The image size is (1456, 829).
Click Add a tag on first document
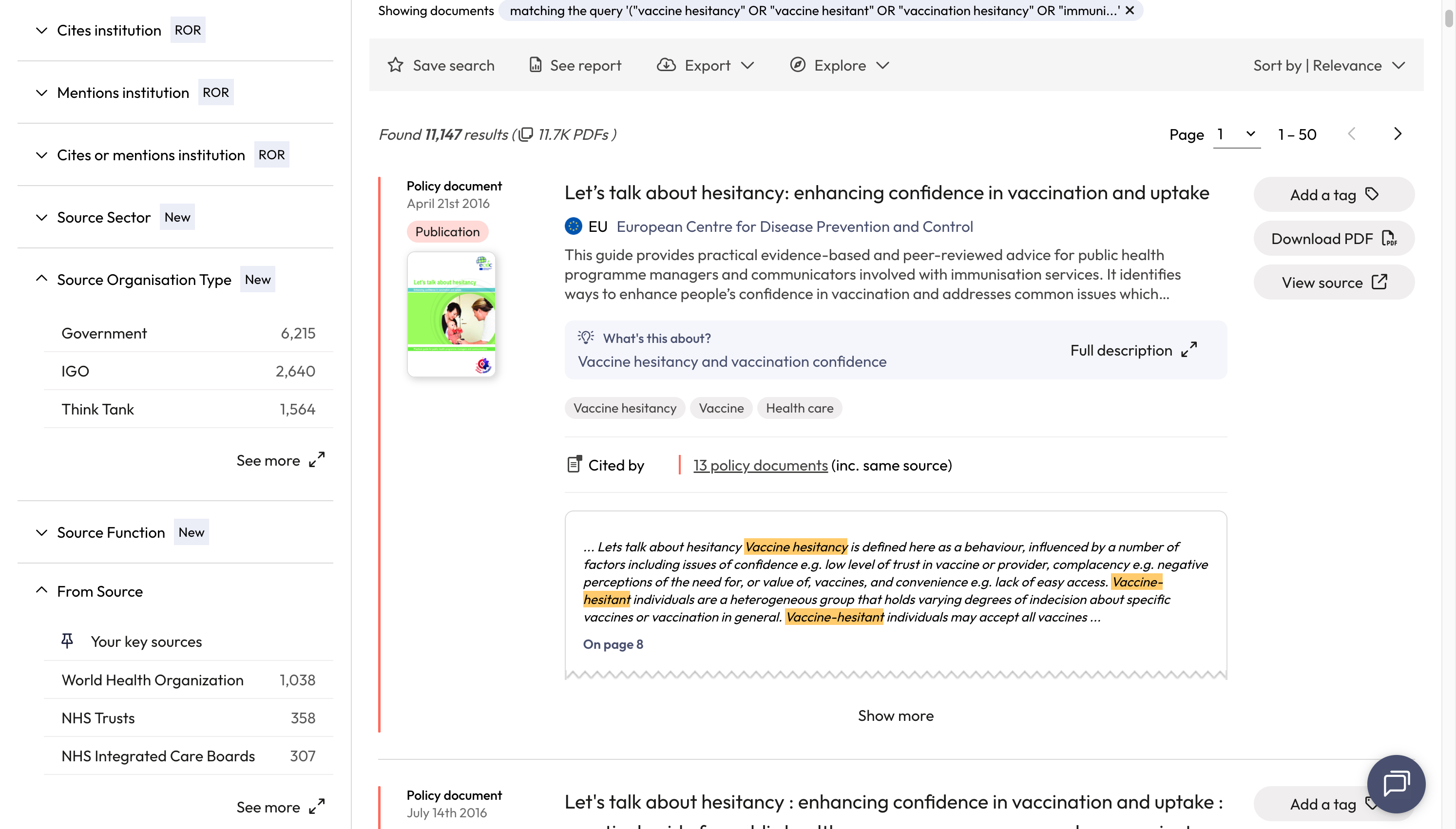pos(1334,195)
